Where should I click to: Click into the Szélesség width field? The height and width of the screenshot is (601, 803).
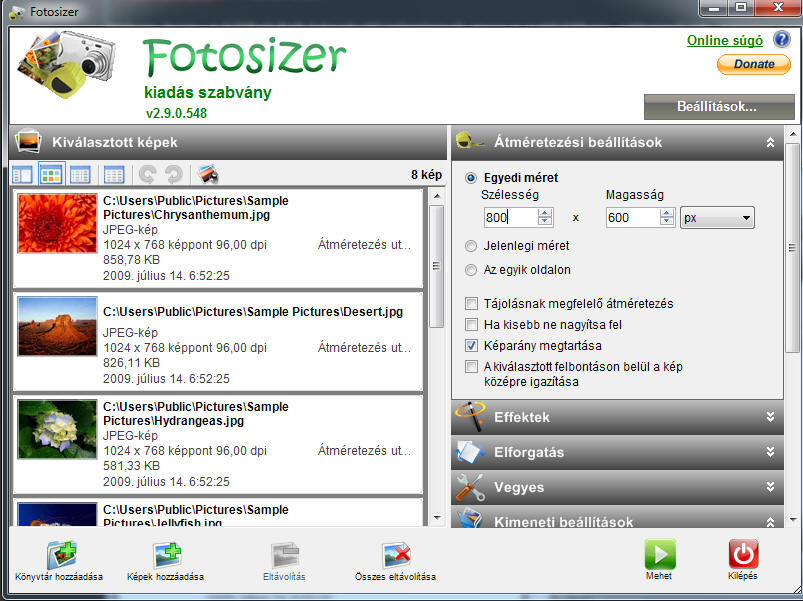[x=511, y=218]
